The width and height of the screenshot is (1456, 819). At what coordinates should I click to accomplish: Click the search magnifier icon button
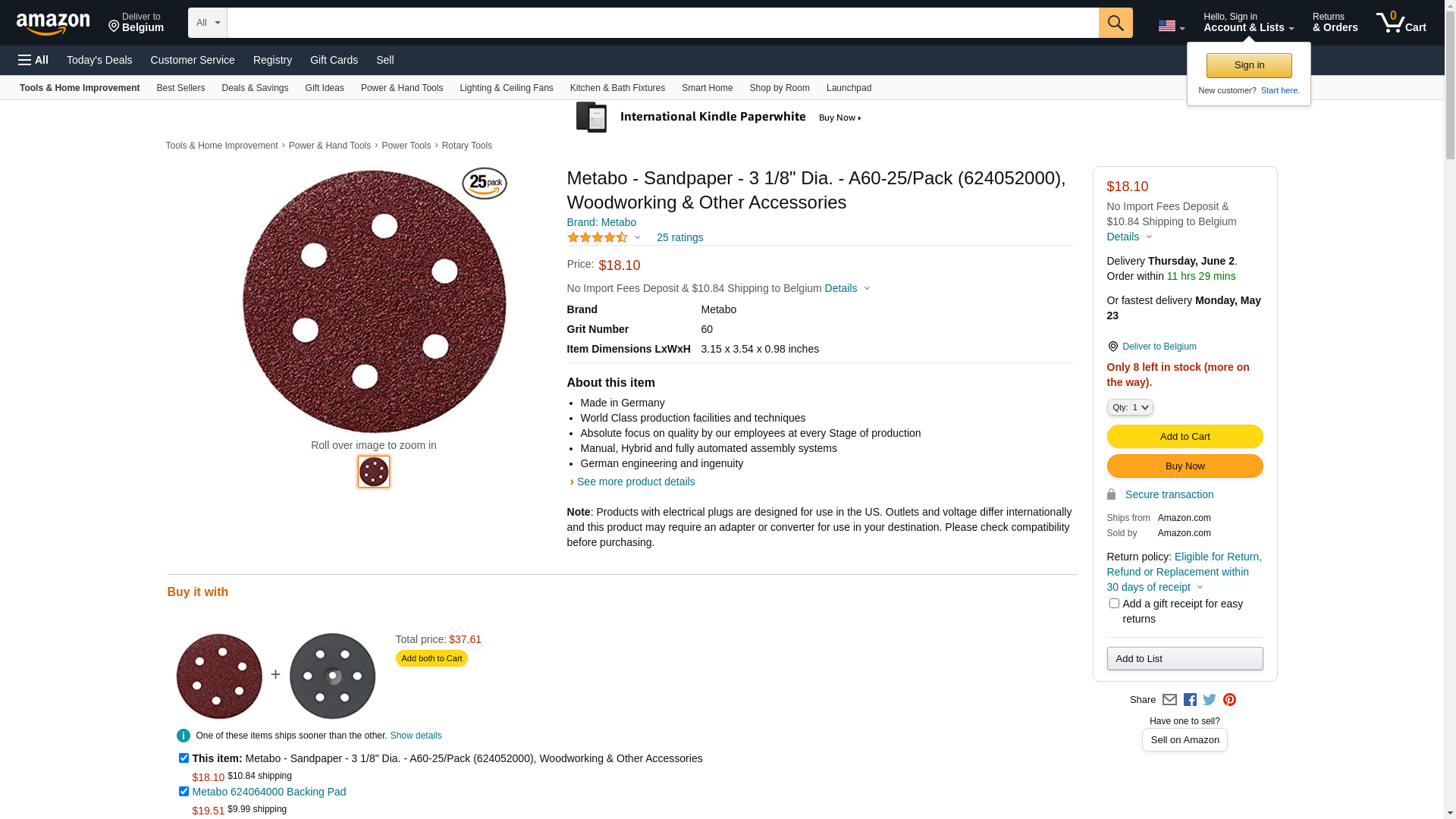click(x=1115, y=23)
